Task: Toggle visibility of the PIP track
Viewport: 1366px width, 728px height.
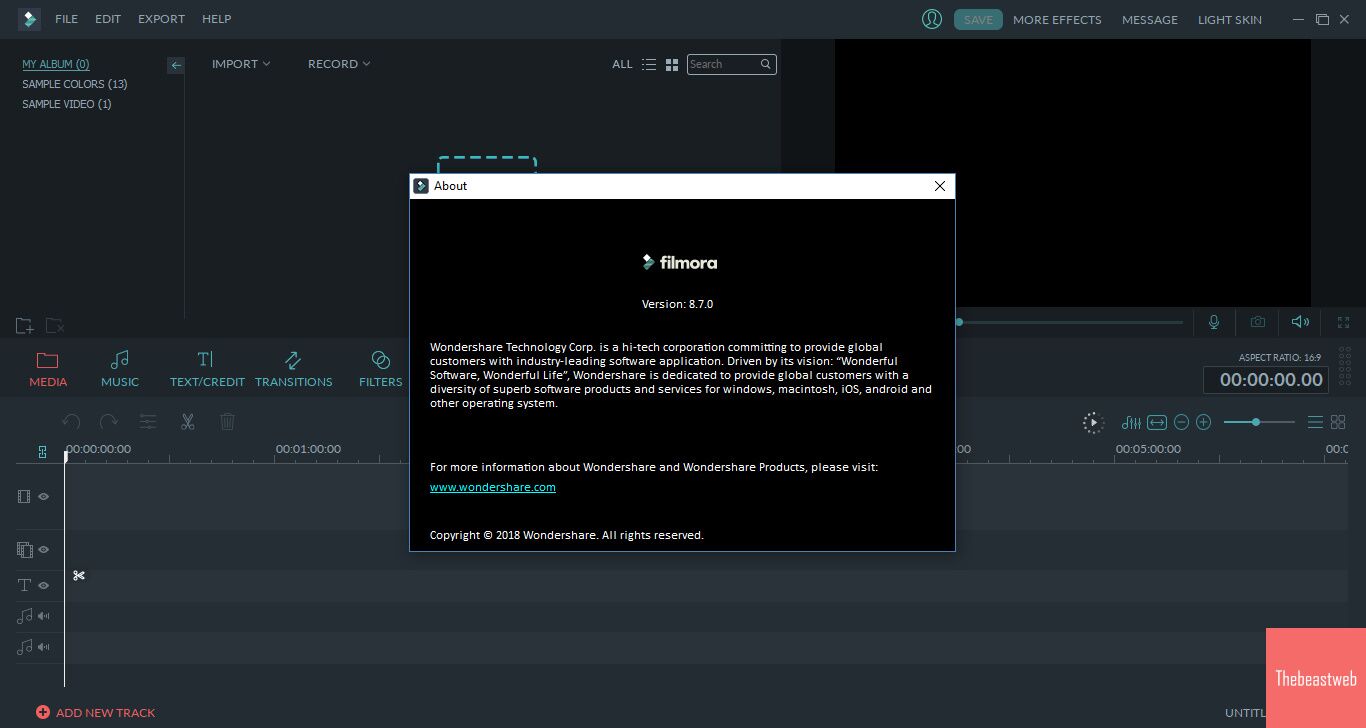Action: pos(44,549)
